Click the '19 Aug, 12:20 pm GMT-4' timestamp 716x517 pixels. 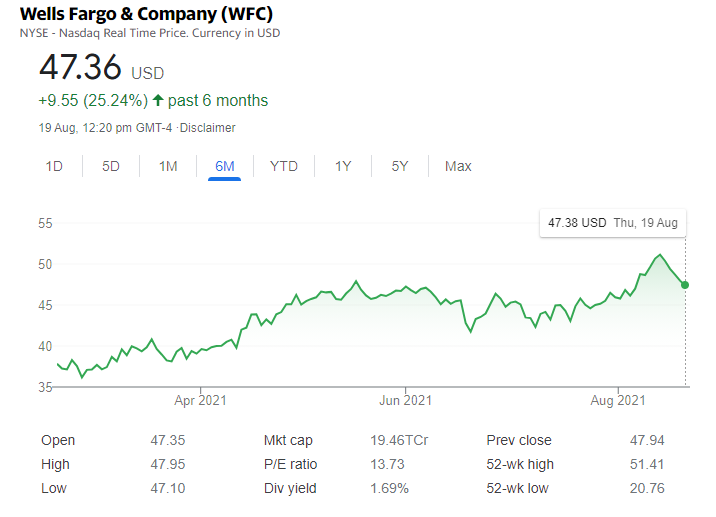[x=105, y=128]
